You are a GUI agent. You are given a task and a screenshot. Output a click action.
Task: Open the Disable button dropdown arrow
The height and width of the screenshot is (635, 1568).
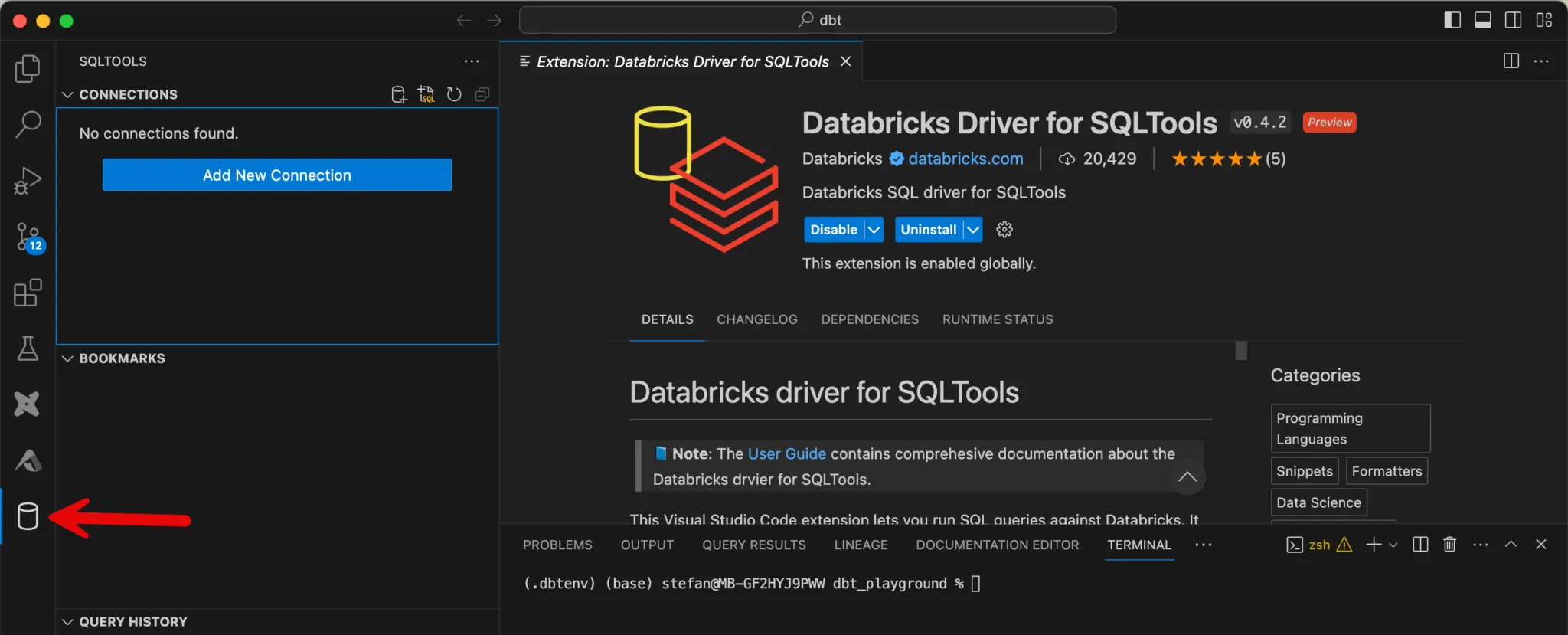tap(874, 230)
